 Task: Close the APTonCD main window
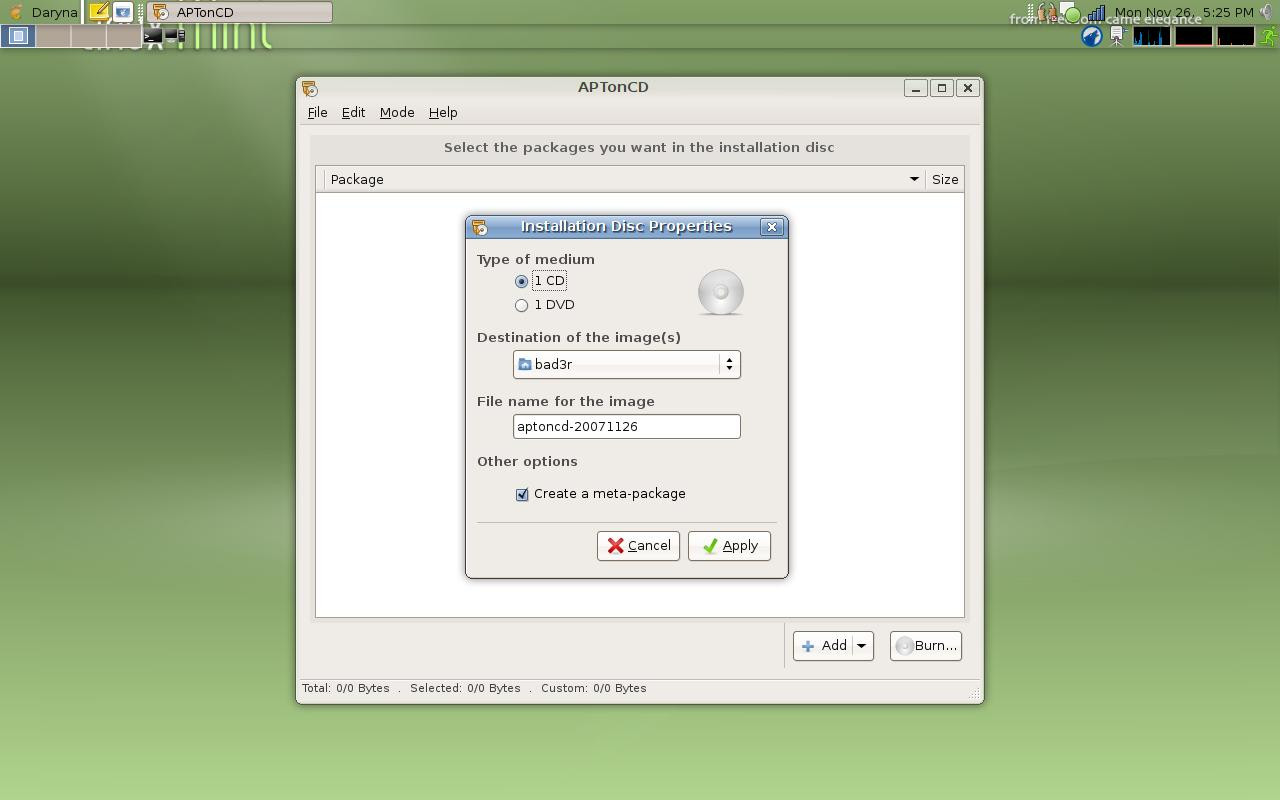pyautogui.click(x=967, y=88)
